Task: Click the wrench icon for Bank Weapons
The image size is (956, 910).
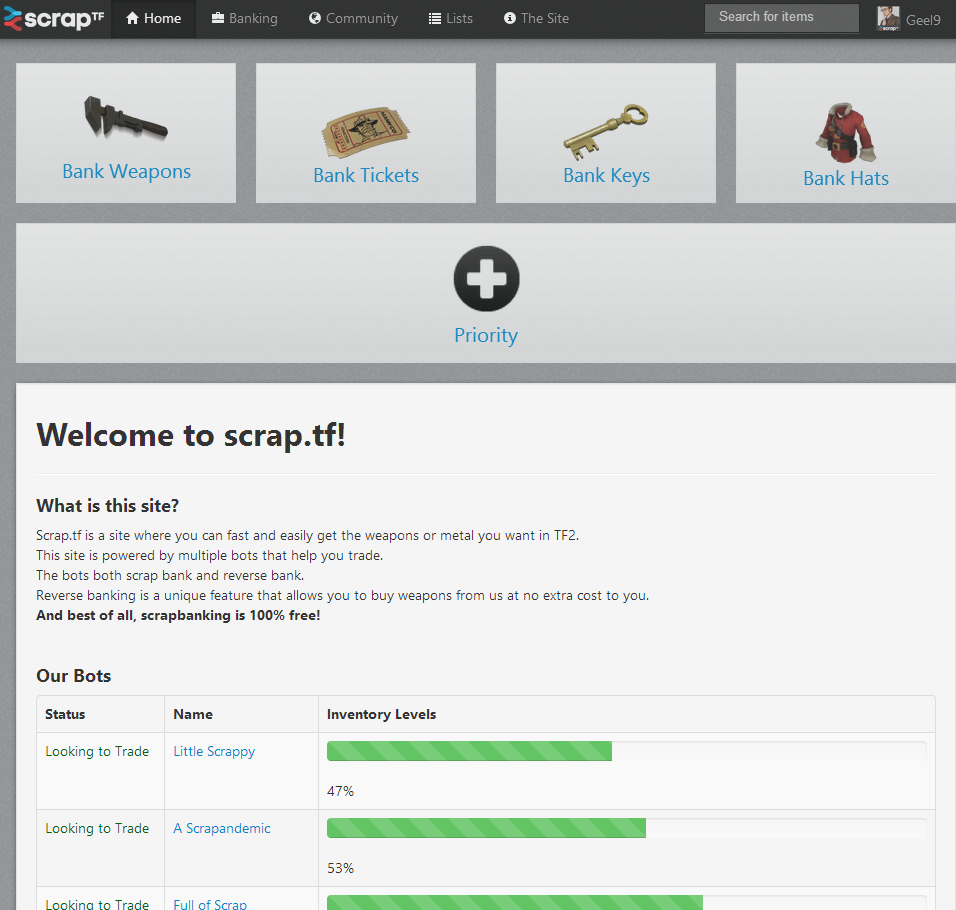Action: point(126,118)
